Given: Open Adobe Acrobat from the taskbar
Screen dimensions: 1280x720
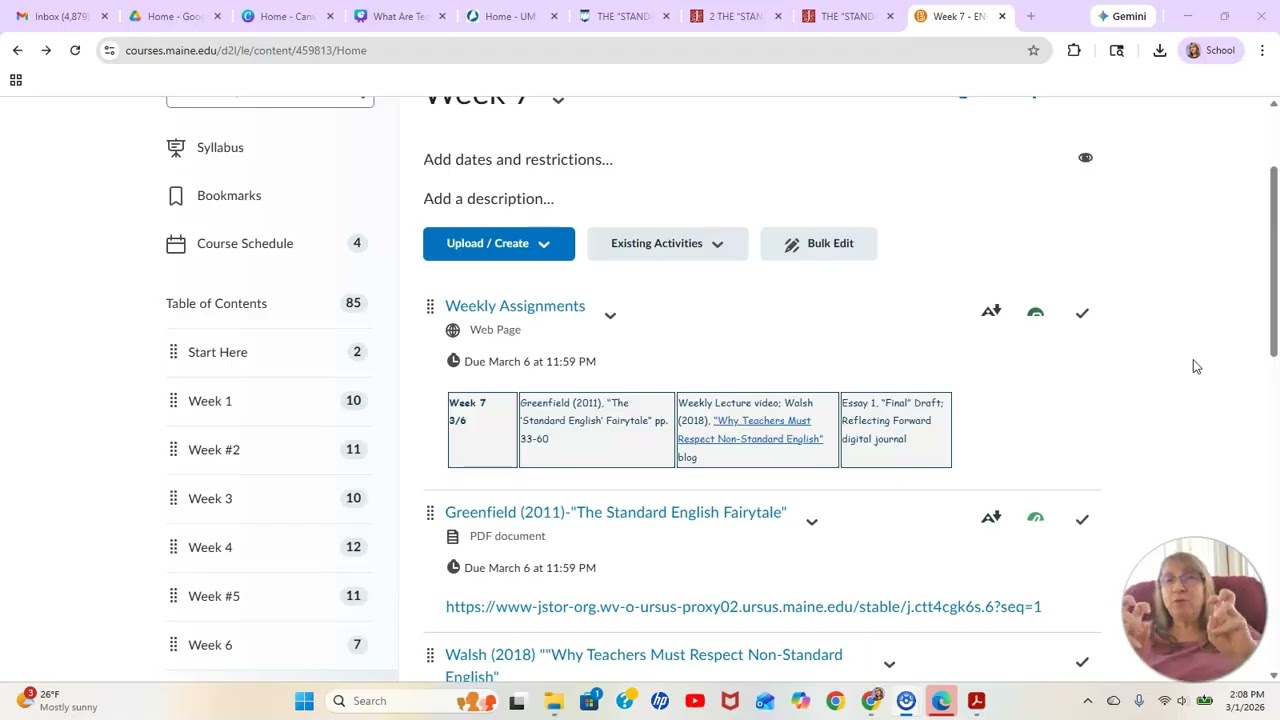Looking at the screenshot, I should click(x=977, y=701).
